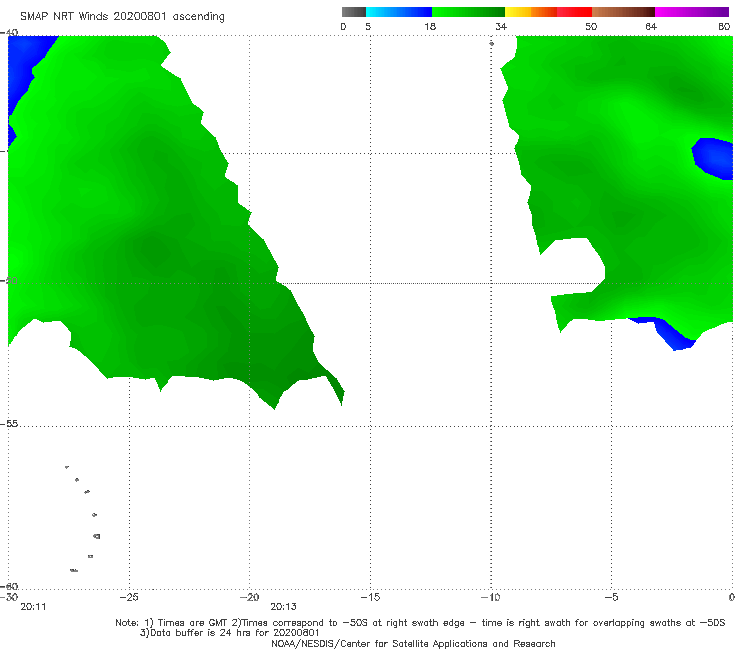
Task: Click the color bar label '64'
Action: (x=651, y=27)
